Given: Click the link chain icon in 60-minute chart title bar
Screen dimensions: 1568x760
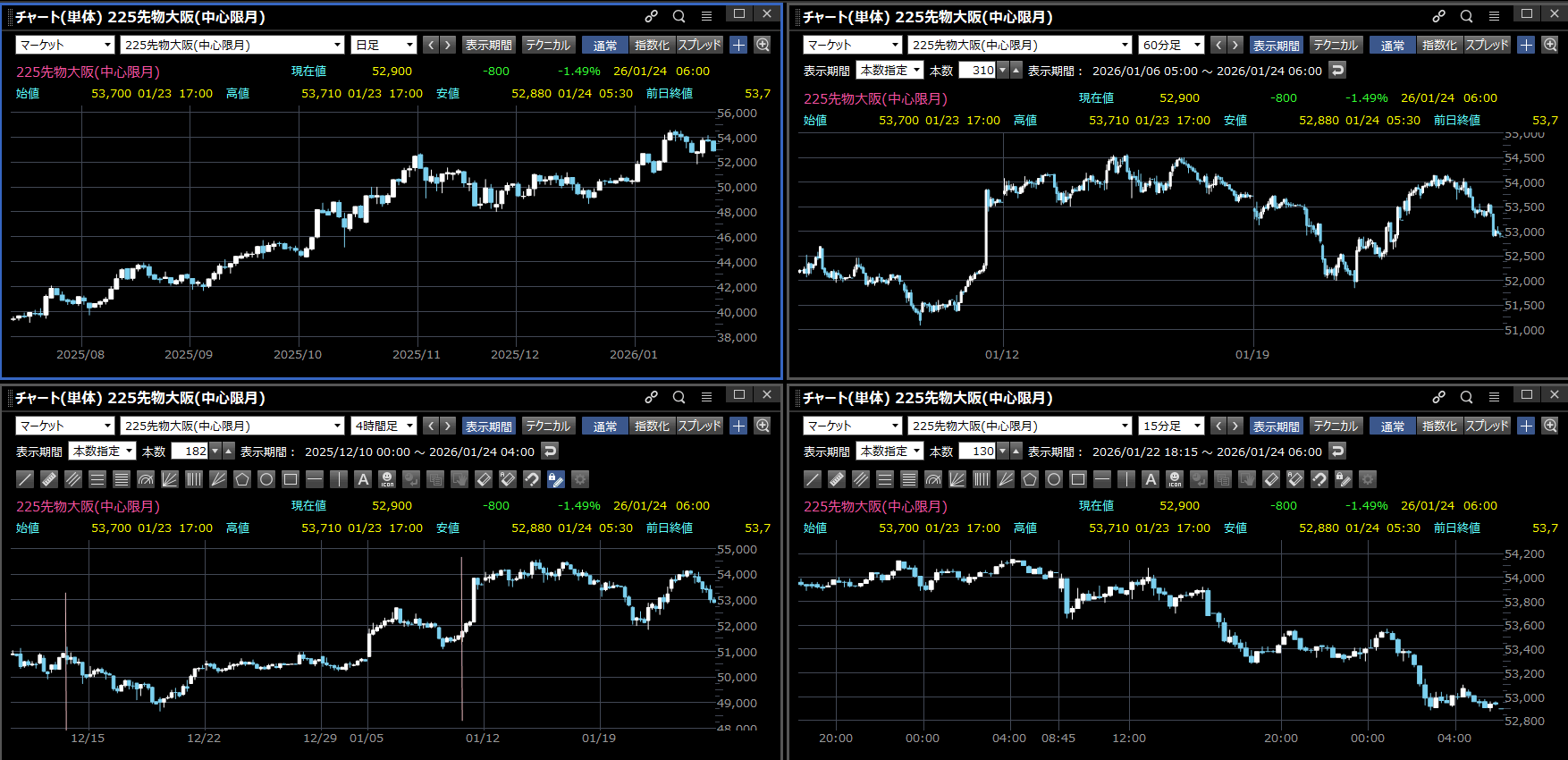Looking at the screenshot, I should tap(1438, 16).
